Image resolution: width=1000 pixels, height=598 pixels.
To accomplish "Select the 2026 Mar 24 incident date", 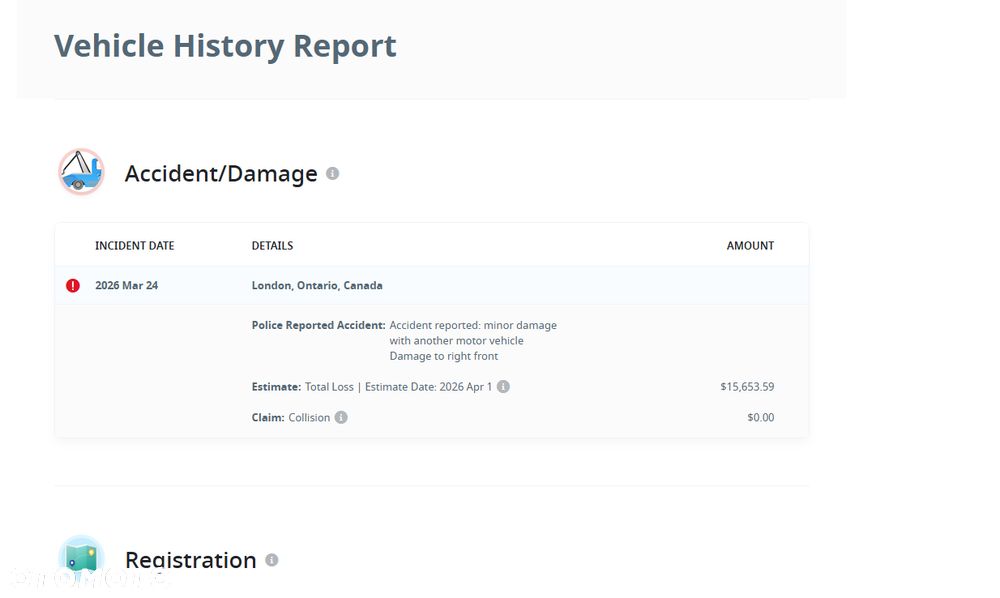I will [126, 286].
